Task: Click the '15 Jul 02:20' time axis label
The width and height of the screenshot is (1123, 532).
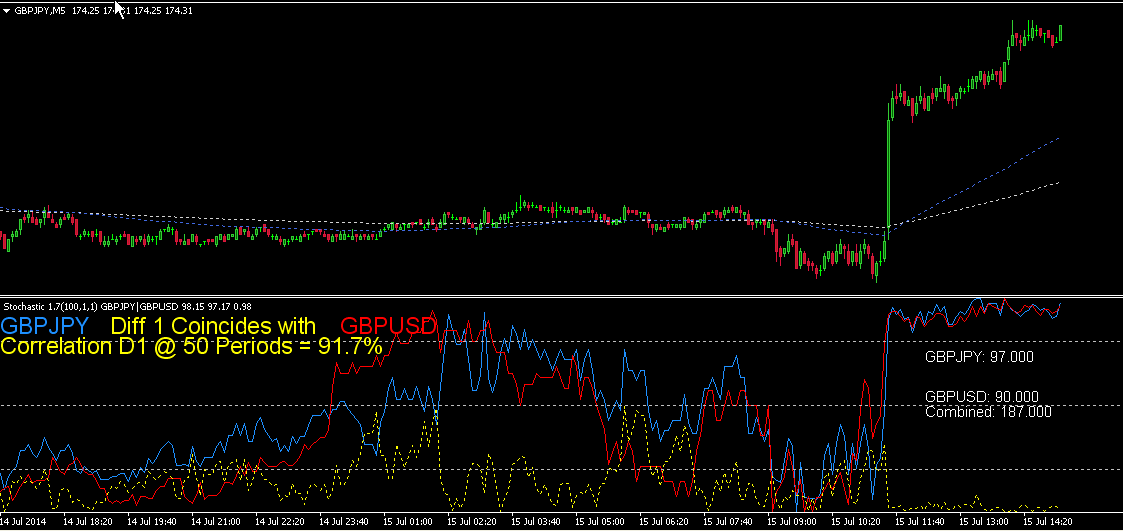Action: click(x=471, y=521)
